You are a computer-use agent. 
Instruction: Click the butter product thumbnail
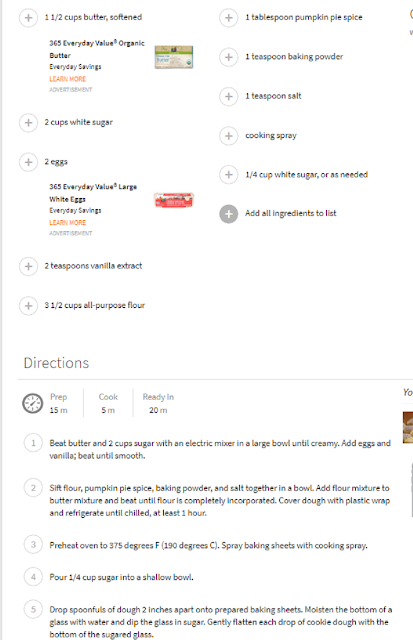[x=174, y=57]
